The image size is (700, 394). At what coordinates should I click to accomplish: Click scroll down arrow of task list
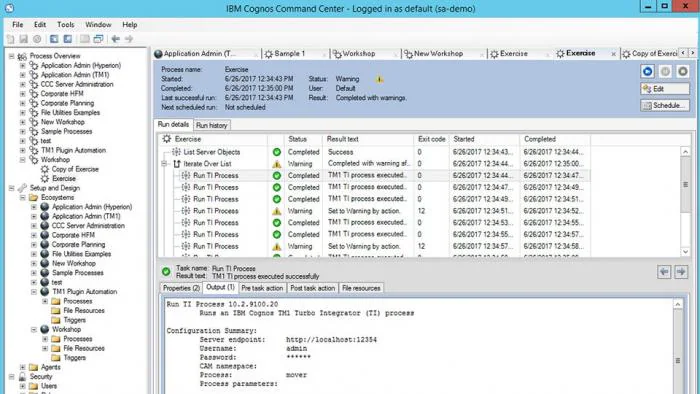pyautogui.click(x=685, y=252)
